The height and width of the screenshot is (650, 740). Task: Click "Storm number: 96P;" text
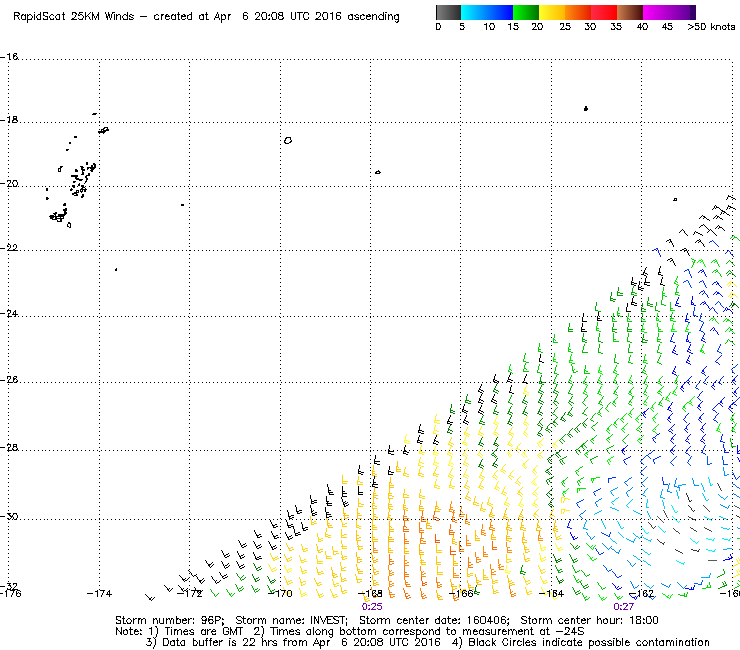(170, 620)
